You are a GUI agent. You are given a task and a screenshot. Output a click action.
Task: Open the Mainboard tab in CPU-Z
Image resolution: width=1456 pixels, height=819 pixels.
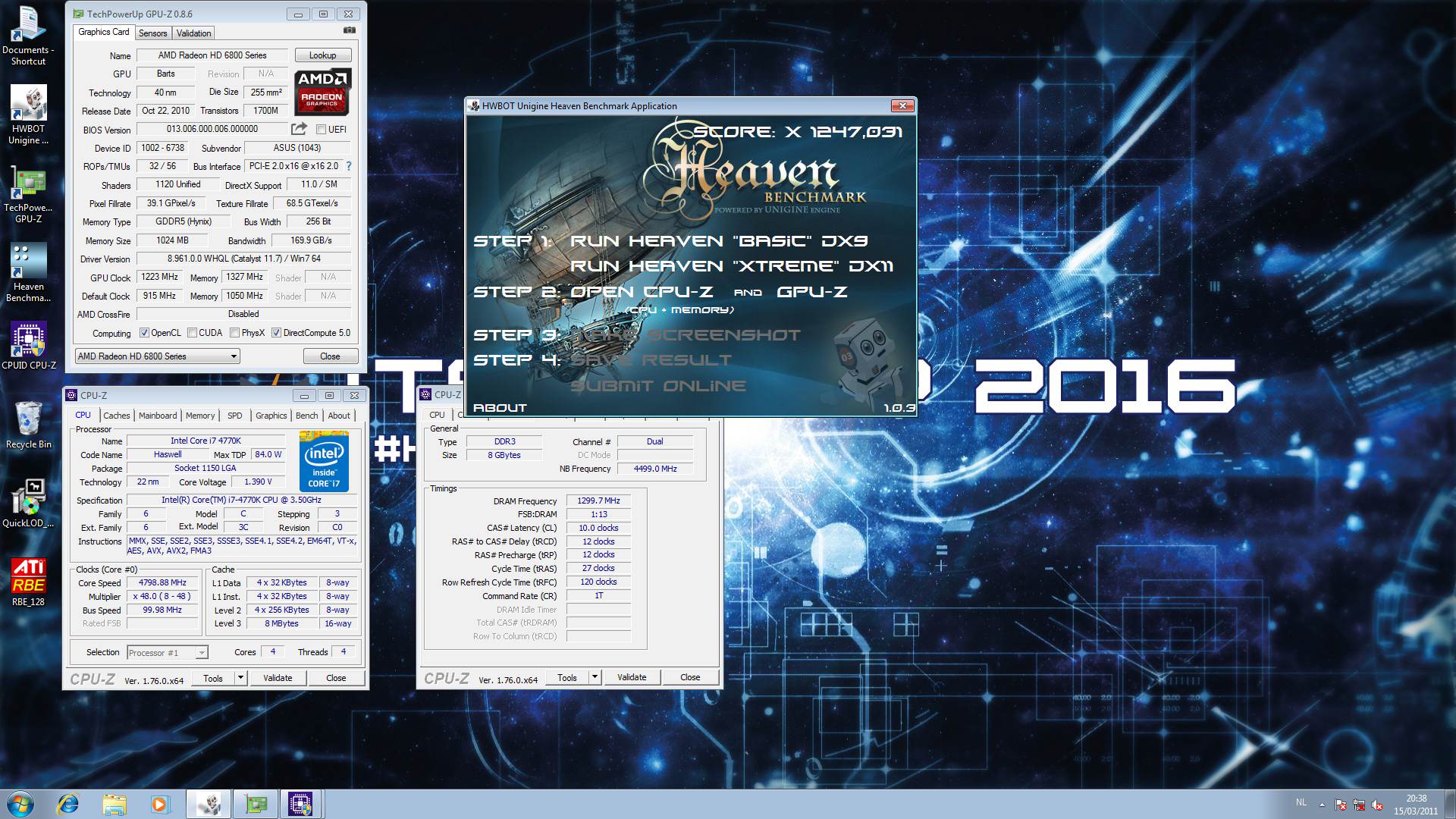click(x=158, y=416)
